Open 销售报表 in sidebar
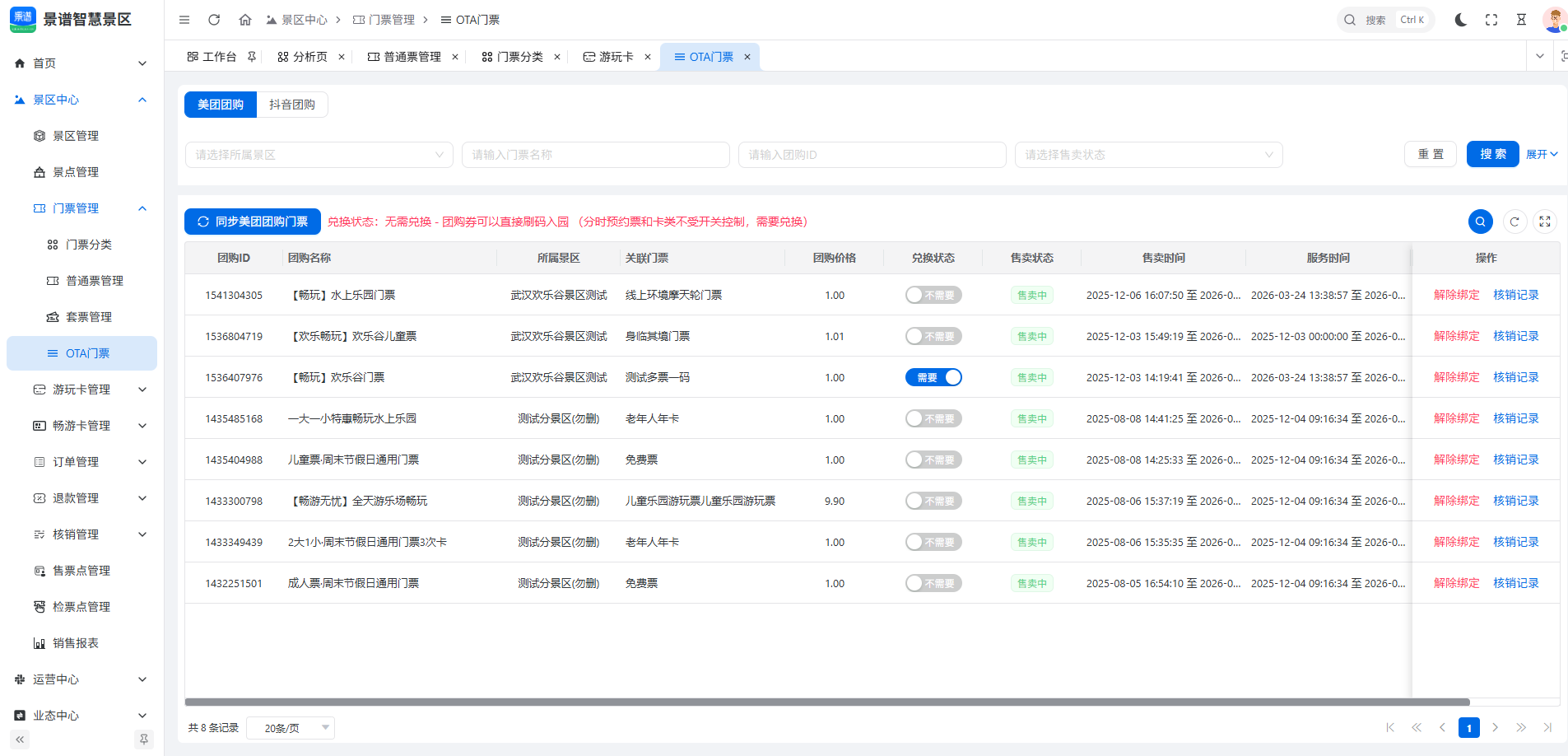1568x756 pixels. (x=81, y=643)
